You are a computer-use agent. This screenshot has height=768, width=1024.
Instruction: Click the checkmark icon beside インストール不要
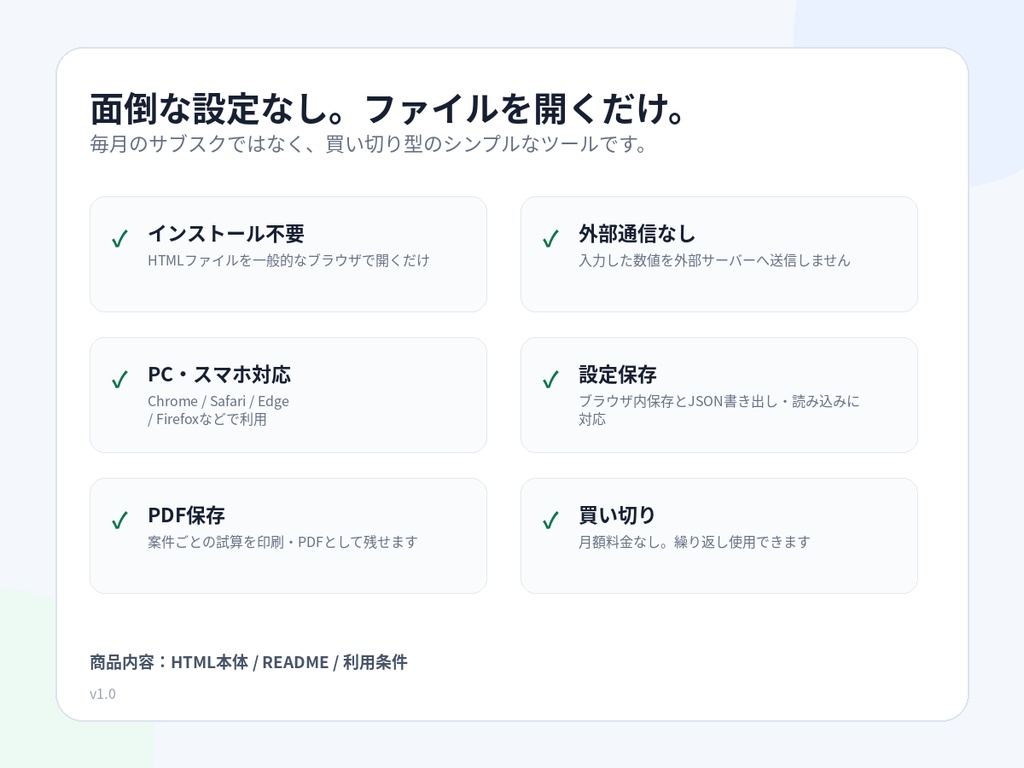coord(120,238)
